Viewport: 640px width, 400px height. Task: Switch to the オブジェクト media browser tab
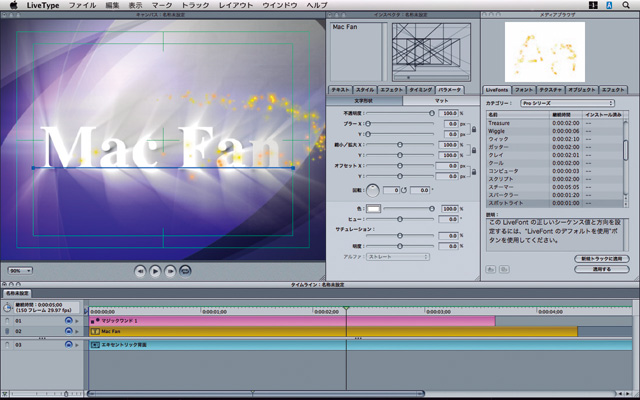coord(582,90)
